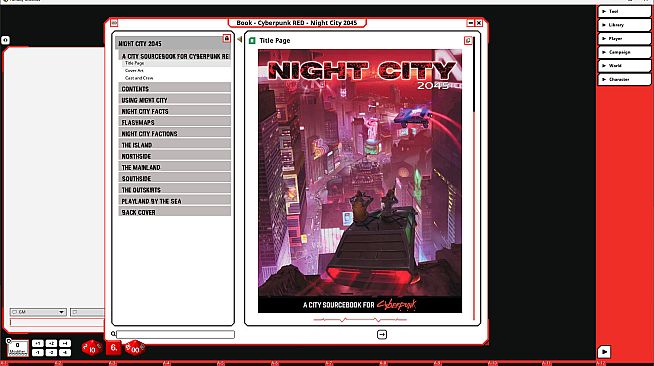Expand the NORTHSIDE chapter

point(175,156)
